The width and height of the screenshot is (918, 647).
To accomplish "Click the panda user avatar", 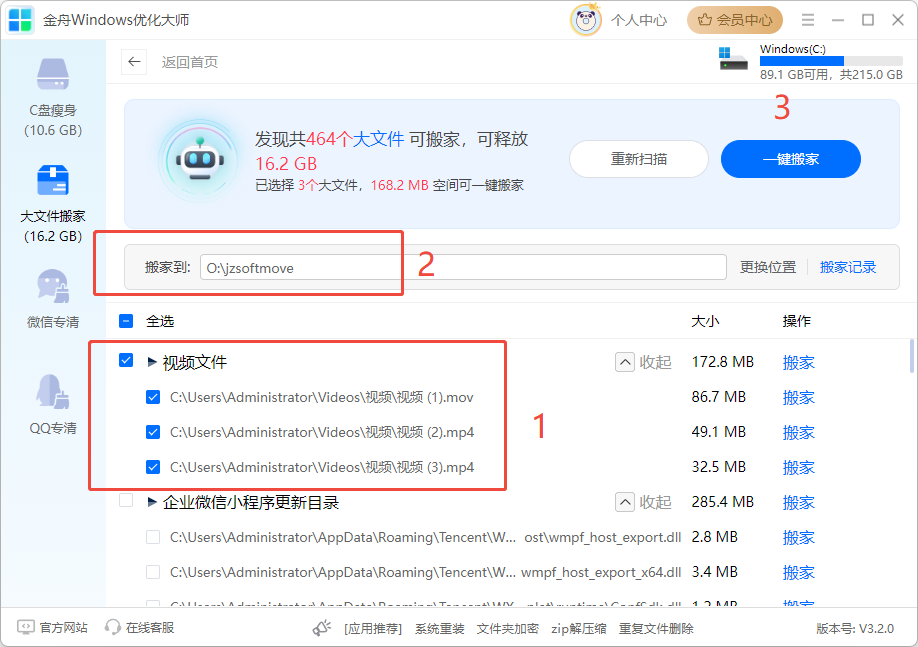I will pyautogui.click(x=585, y=20).
